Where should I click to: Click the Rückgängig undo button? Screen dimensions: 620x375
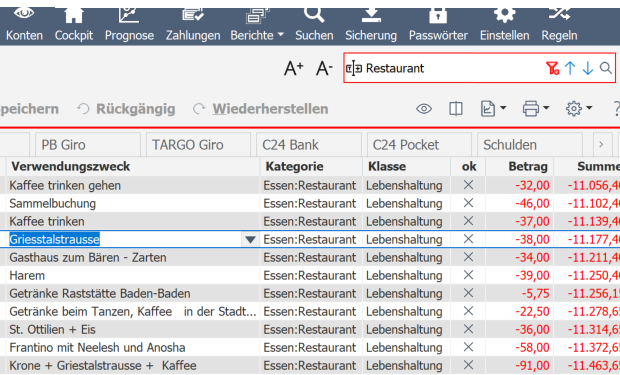pos(126,109)
